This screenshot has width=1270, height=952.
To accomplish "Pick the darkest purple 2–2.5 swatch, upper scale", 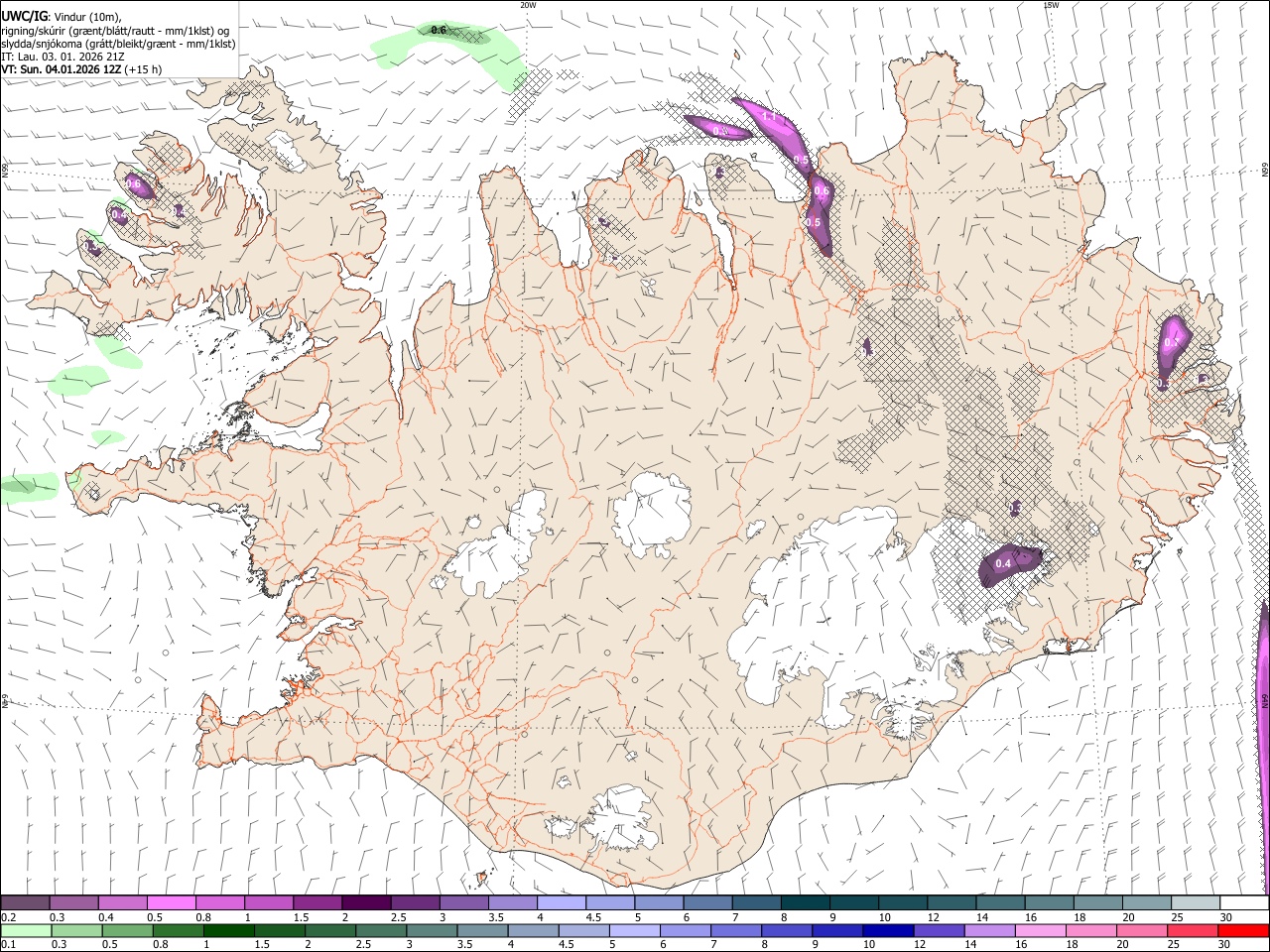I will point(366,903).
